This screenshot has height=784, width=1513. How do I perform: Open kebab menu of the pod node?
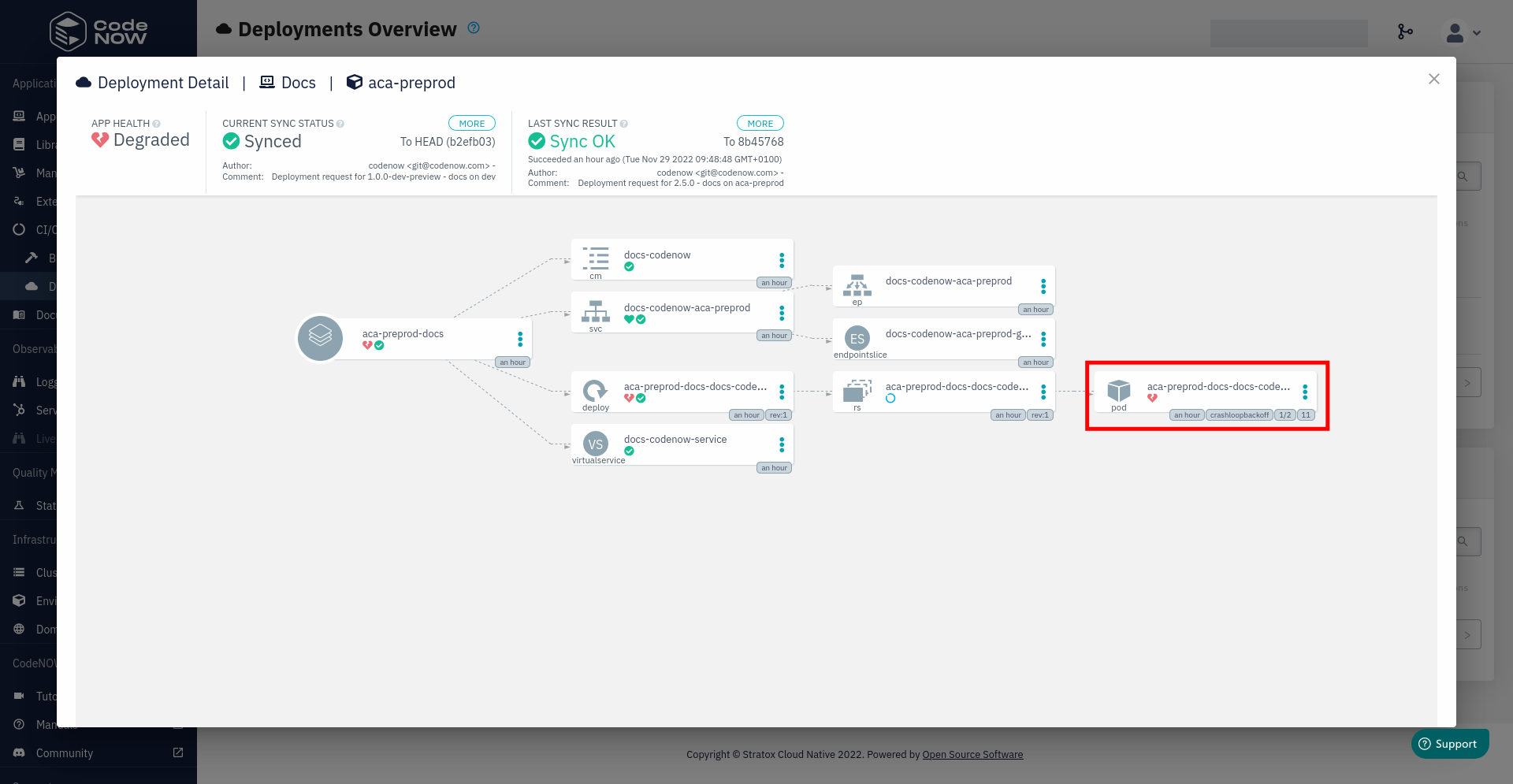1305,392
